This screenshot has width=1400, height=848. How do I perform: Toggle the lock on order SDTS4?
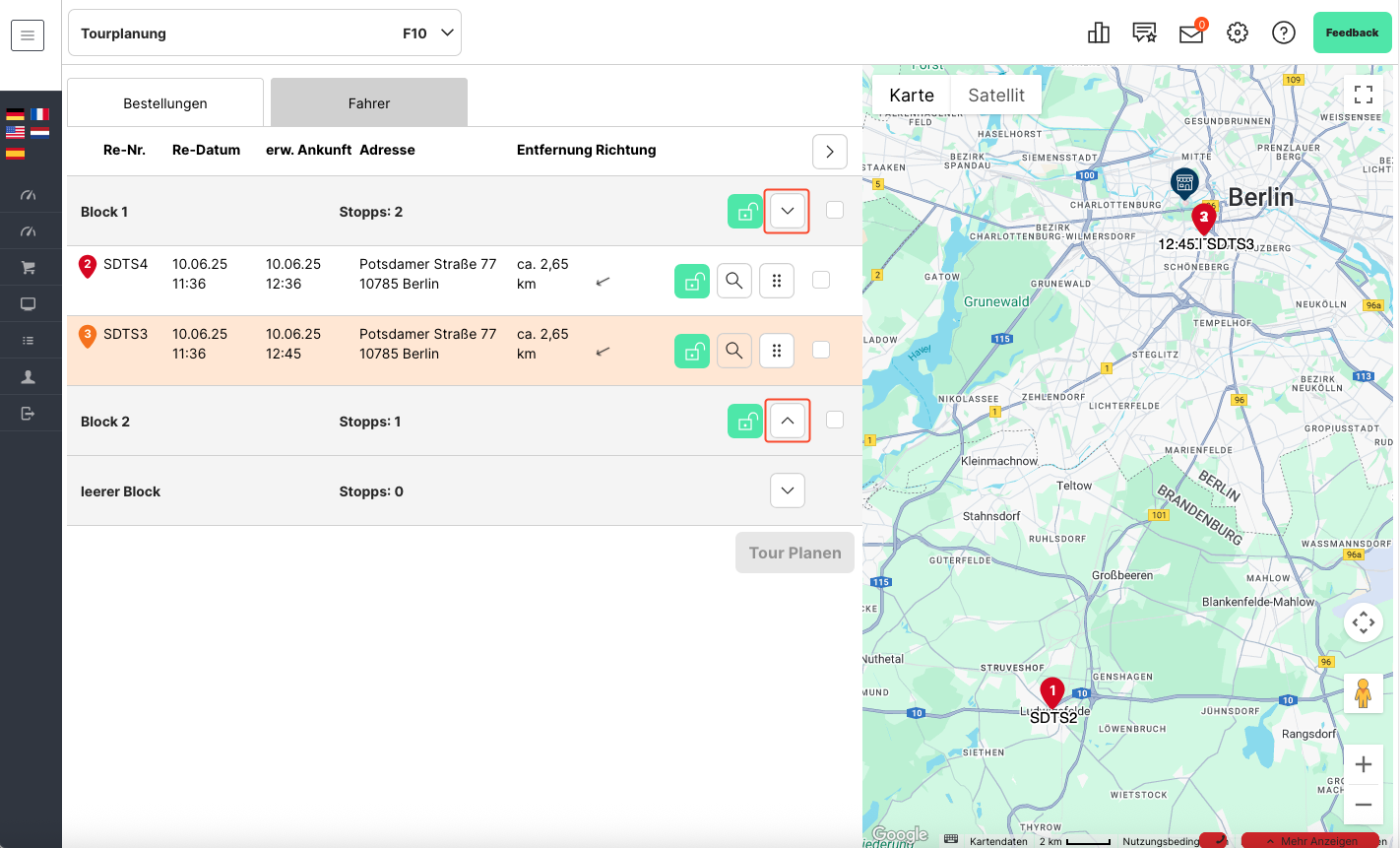click(692, 281)
